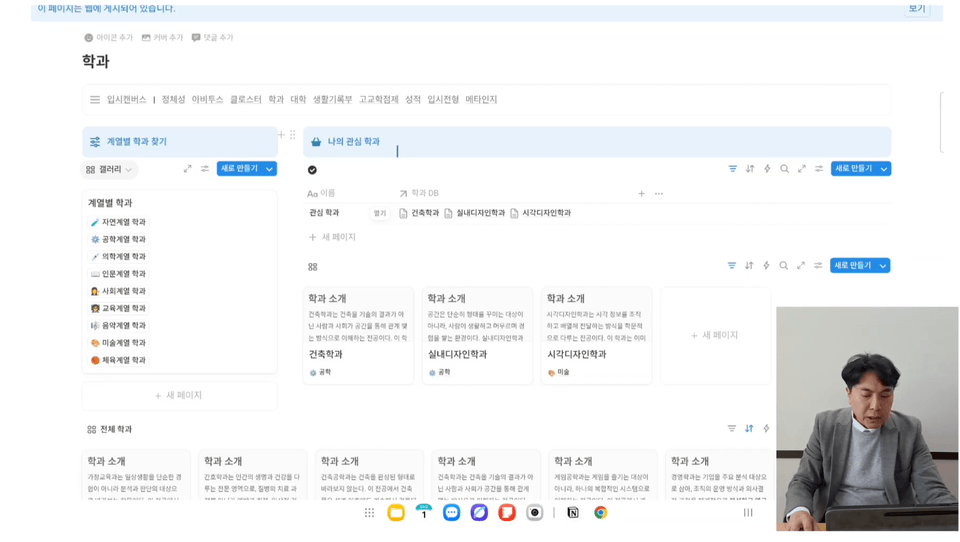
Task: Open the Notion app in the taskbar
Action: 572,513
